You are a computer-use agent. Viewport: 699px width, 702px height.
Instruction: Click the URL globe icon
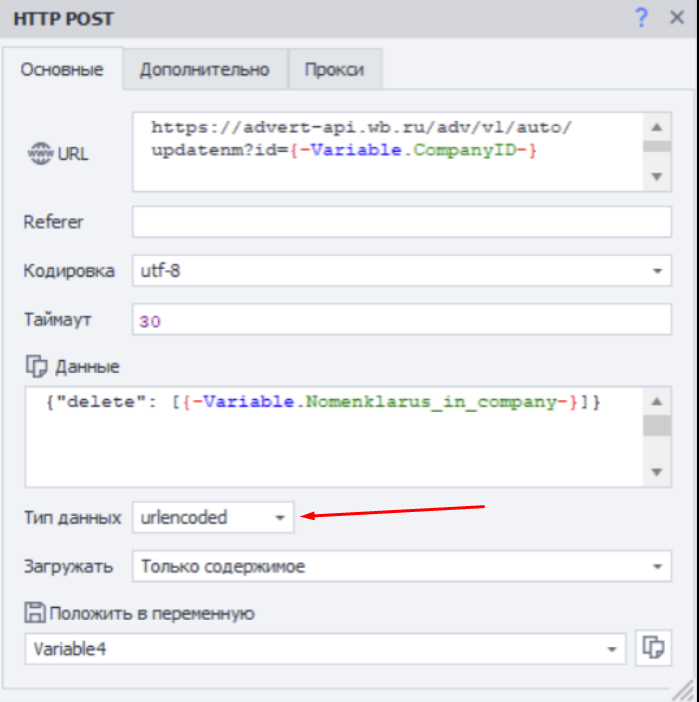39,153
